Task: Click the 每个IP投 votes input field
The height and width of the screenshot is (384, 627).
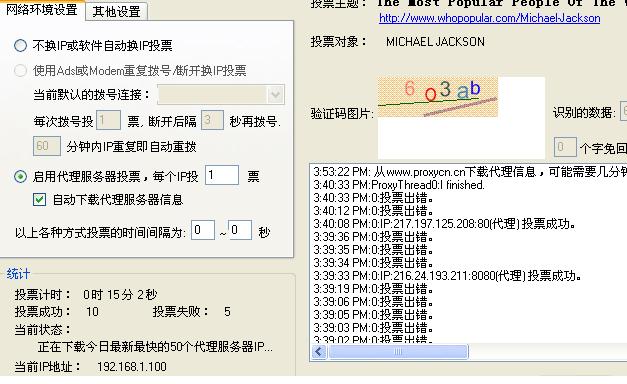Action: 222,175
